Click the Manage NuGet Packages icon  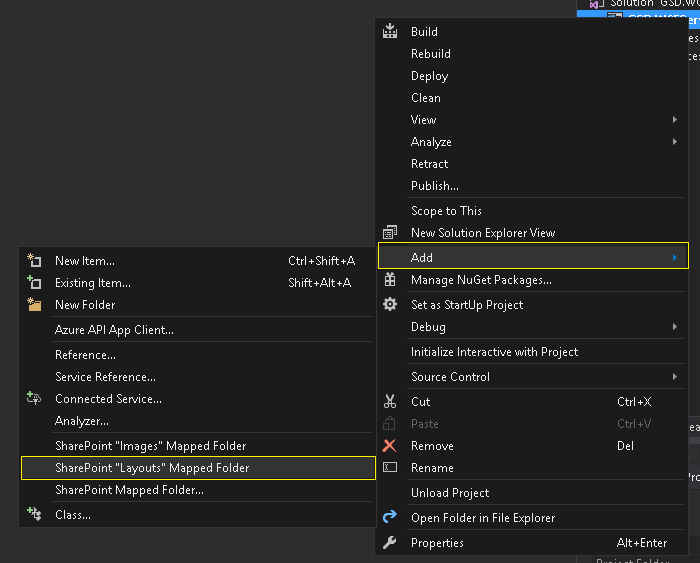click(390, 280)
